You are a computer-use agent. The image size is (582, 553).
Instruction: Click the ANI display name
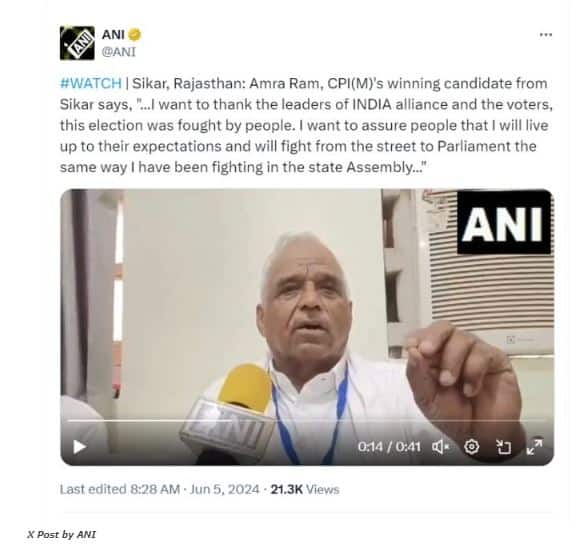point(113,35)
